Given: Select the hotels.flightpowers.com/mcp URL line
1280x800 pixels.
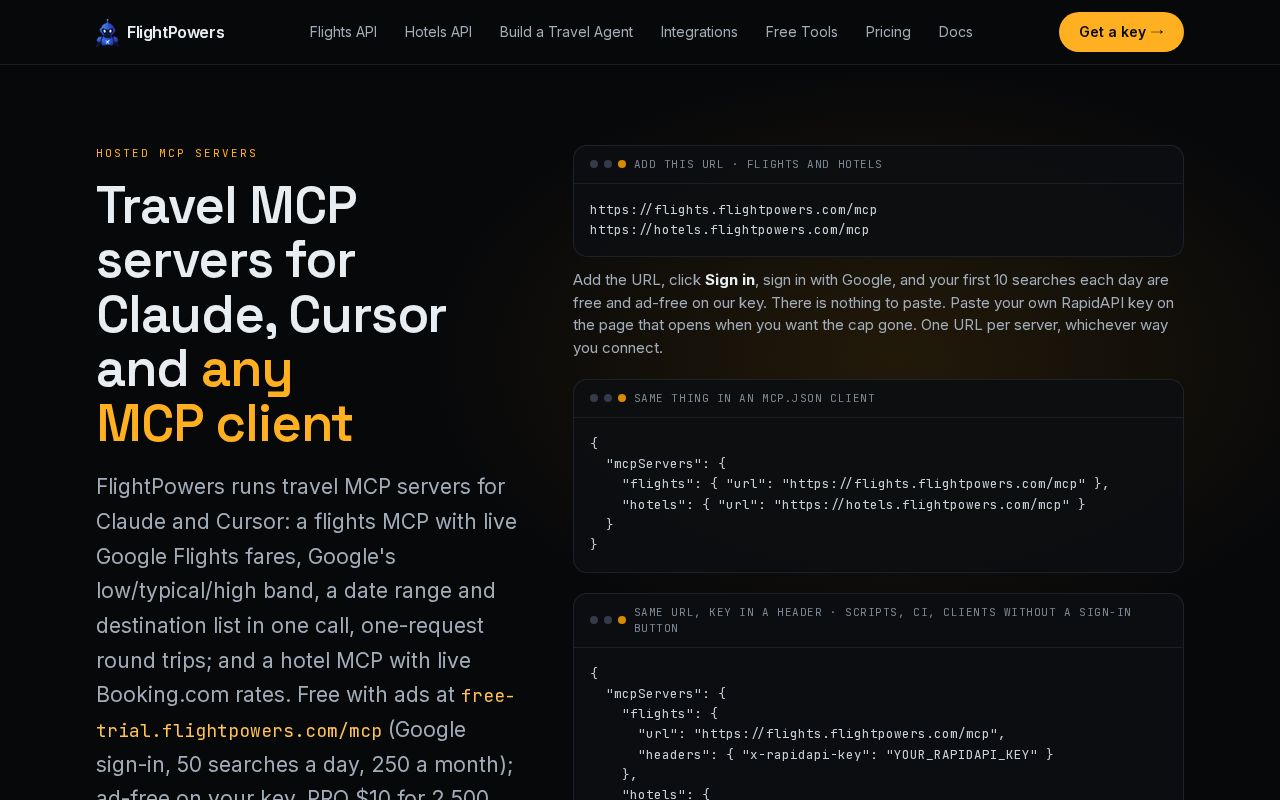Looking at the screenshot, I should [x=730, y=230].
